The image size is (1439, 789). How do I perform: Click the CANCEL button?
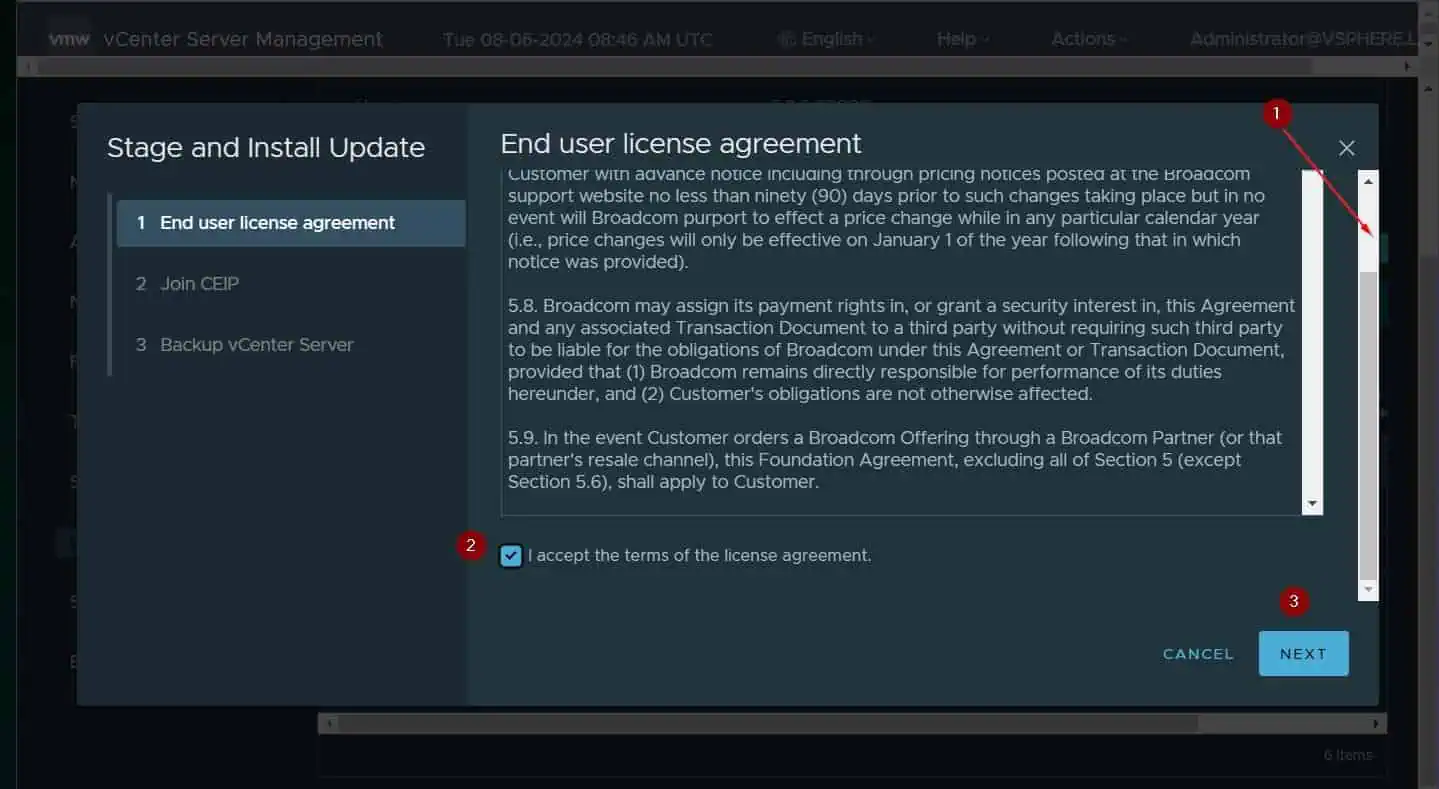(1198, 654)
